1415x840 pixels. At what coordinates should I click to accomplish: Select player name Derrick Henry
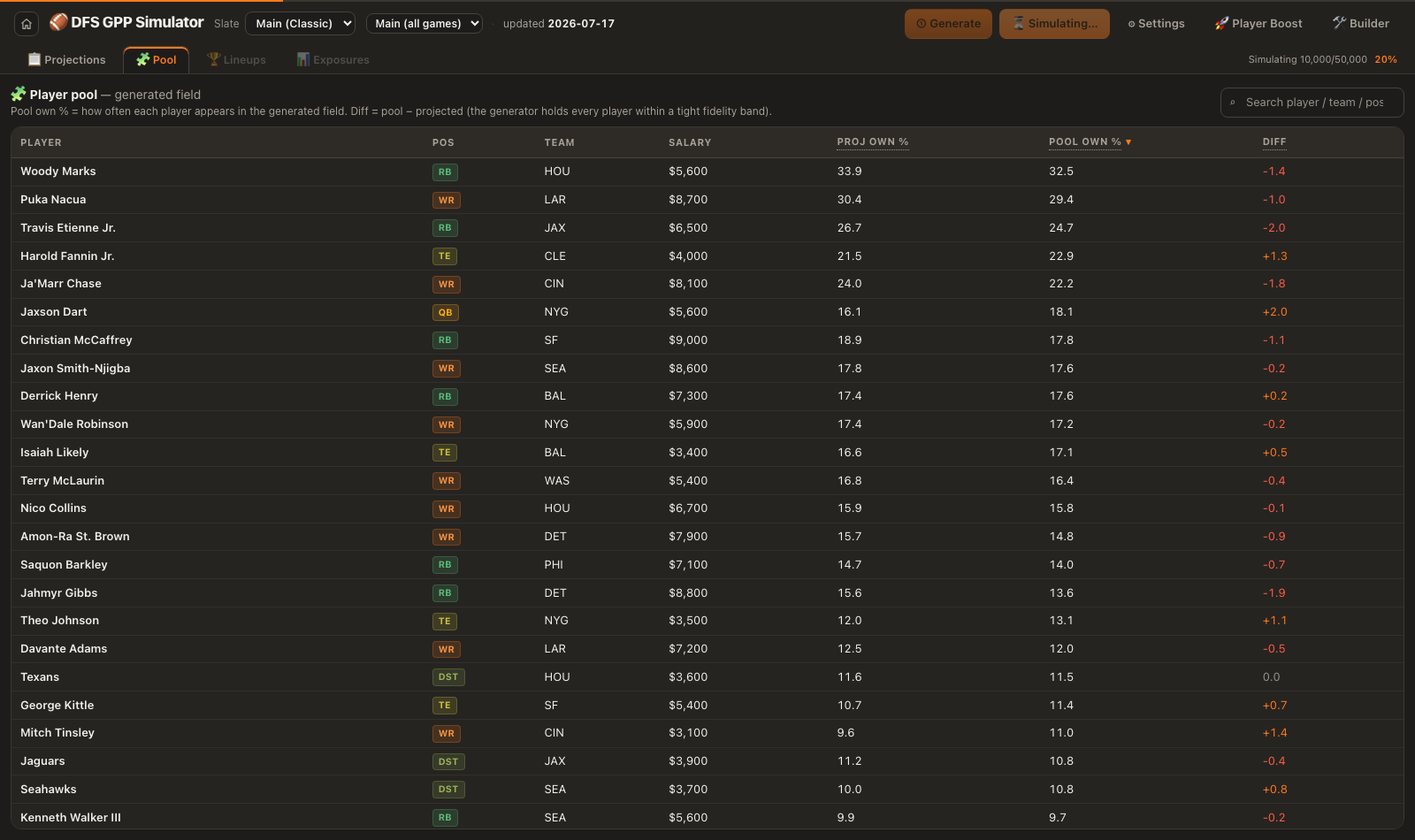point(59,396)
